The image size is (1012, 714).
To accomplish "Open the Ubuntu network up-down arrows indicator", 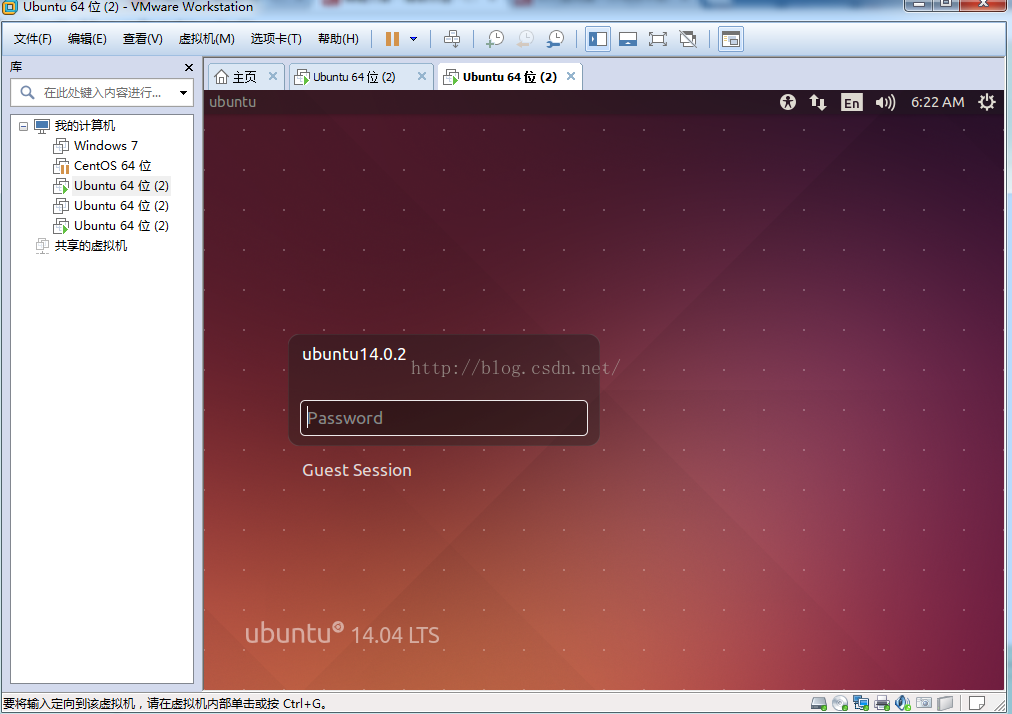I will click(818, 102).
